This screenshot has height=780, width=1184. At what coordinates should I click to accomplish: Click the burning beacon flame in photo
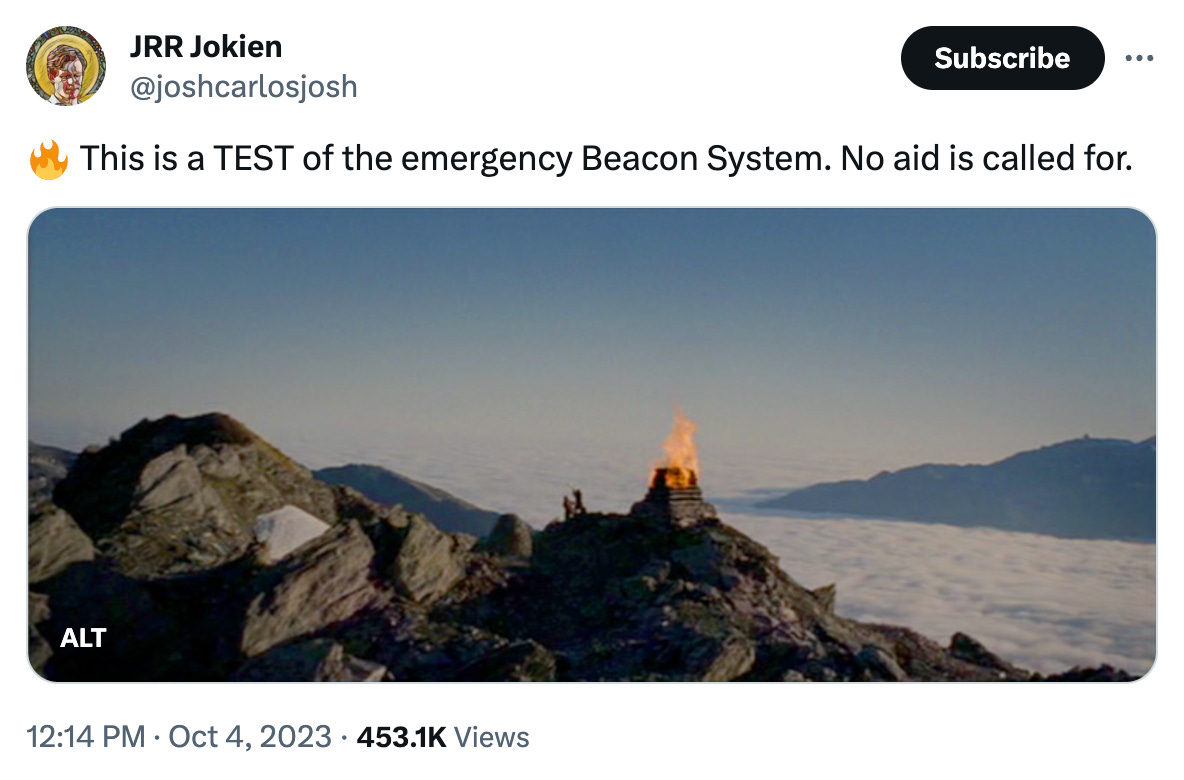(x=677, y=448)
